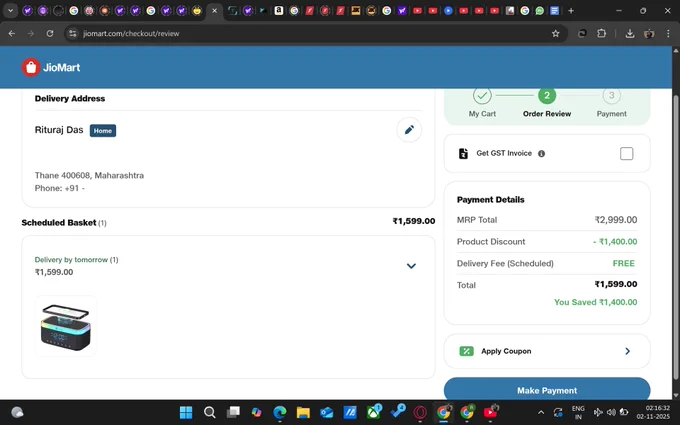Click the My Cart checkmark step

[482, 95]
